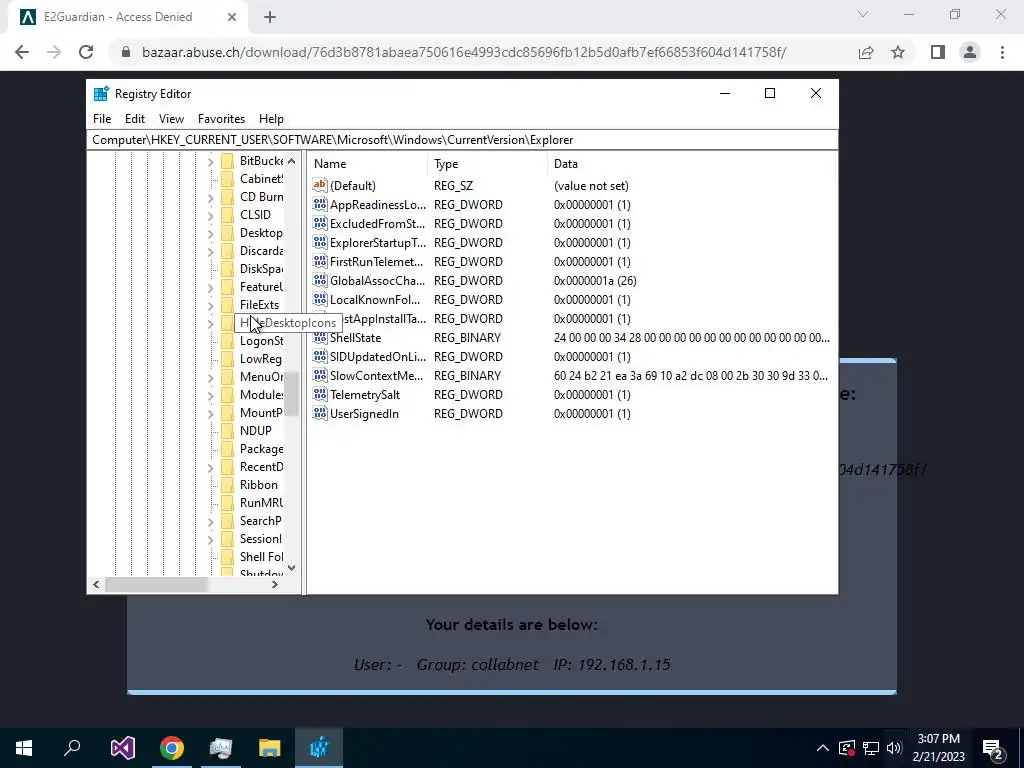Screen dimensions: 1024x768
Task: Expand the CD Burning key
Action: 210,197
